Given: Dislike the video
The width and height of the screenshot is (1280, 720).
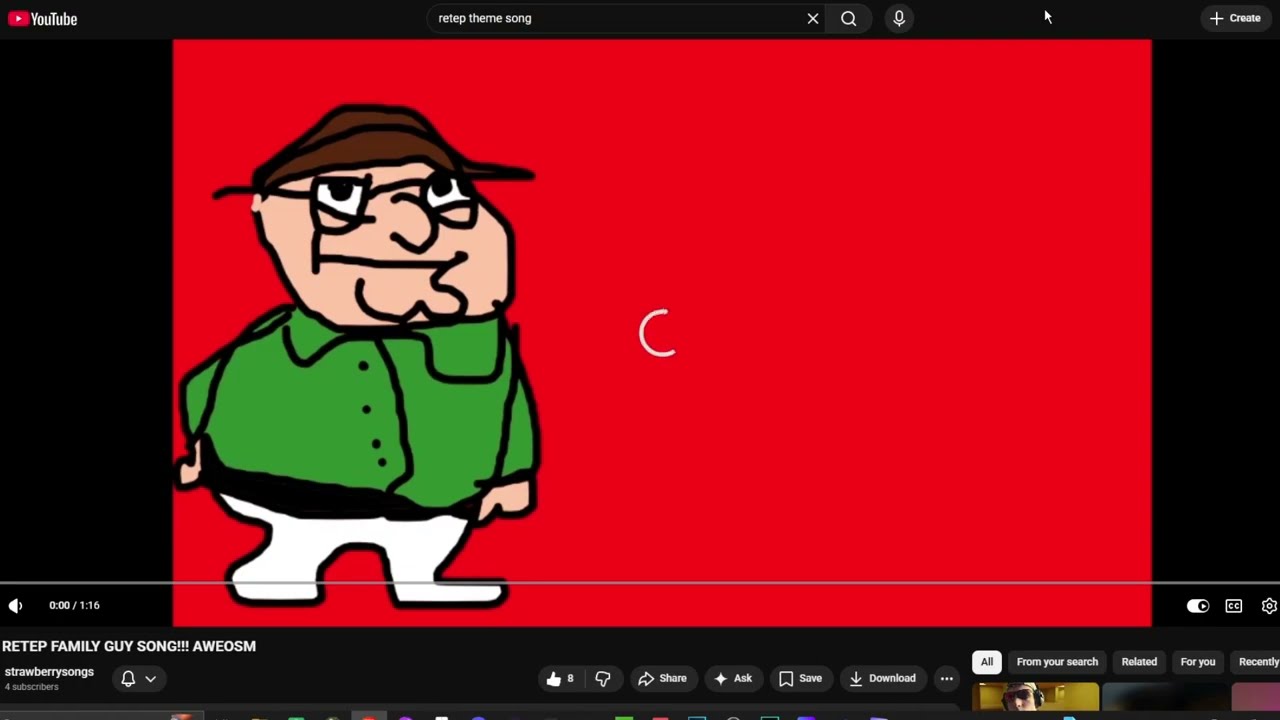Looking at the screenshot, I should point(603,678).
